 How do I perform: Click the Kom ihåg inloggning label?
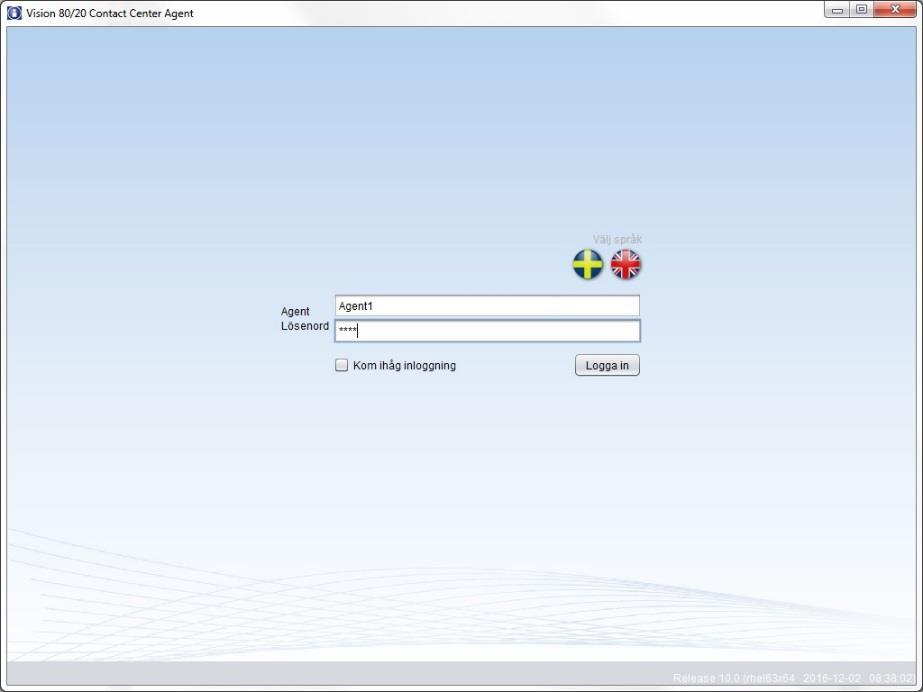[x=404, y=365]
